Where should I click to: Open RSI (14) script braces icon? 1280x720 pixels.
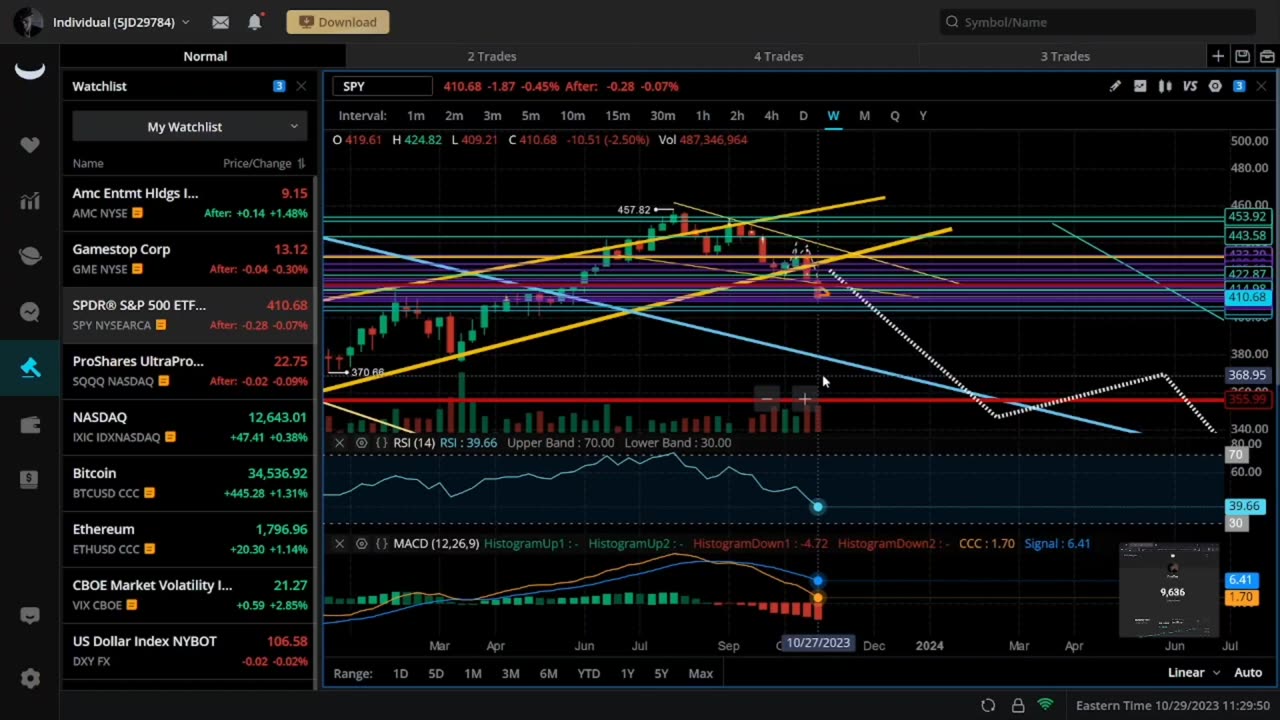point(381,442)
